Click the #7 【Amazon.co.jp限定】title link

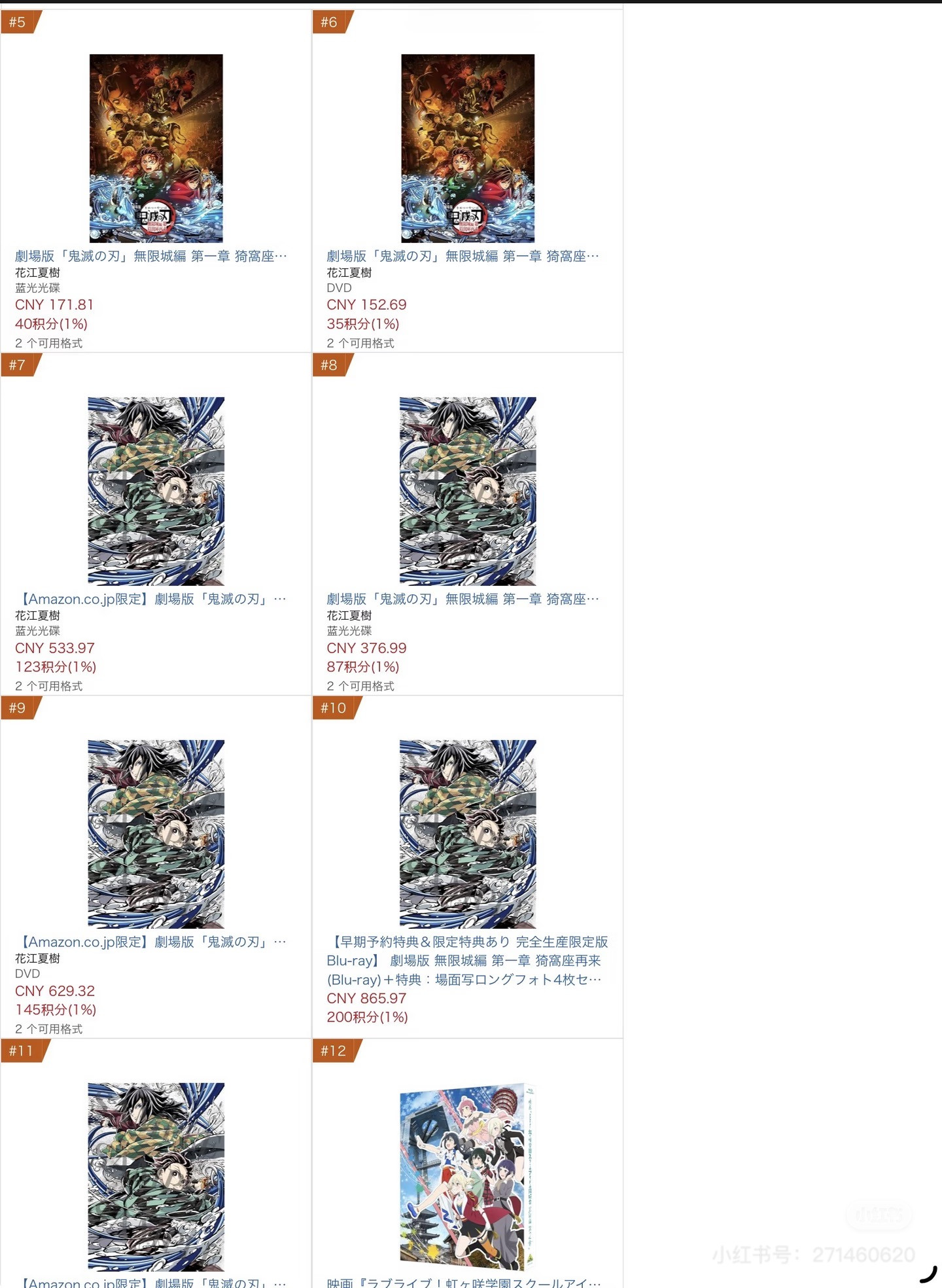pyautogui.click(x=151, y=599)
